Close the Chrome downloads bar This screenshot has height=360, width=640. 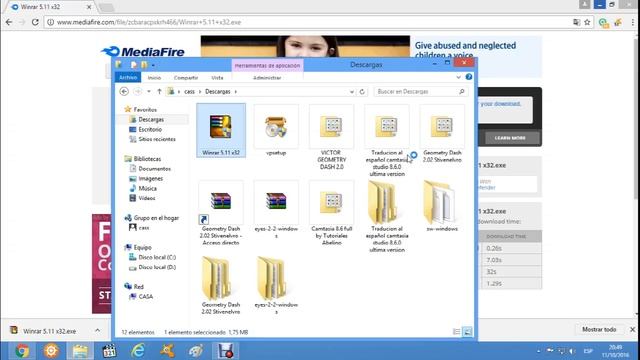632,329
